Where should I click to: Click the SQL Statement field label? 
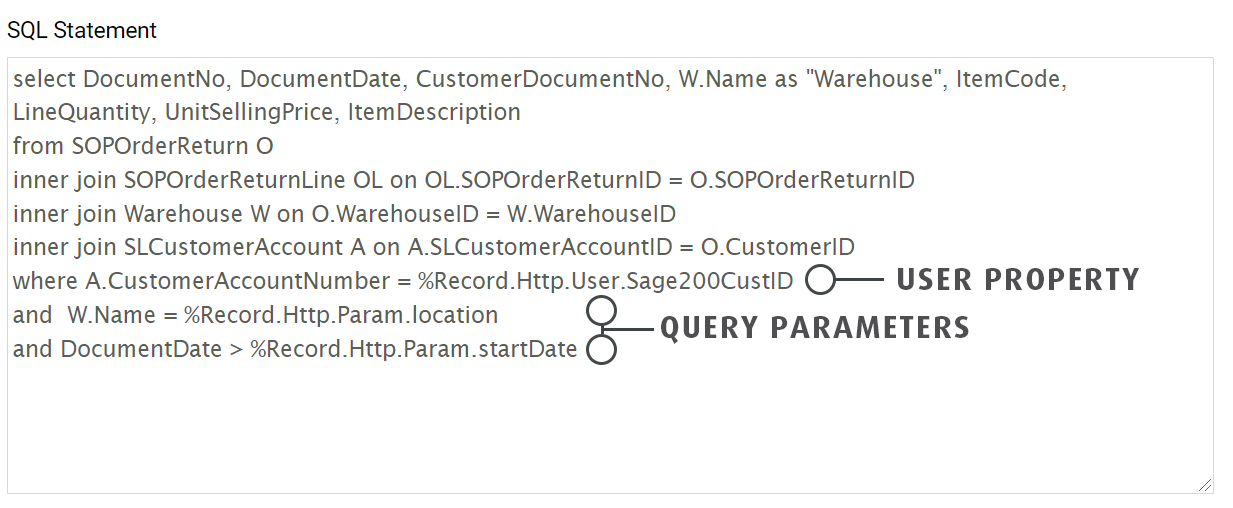82,31
